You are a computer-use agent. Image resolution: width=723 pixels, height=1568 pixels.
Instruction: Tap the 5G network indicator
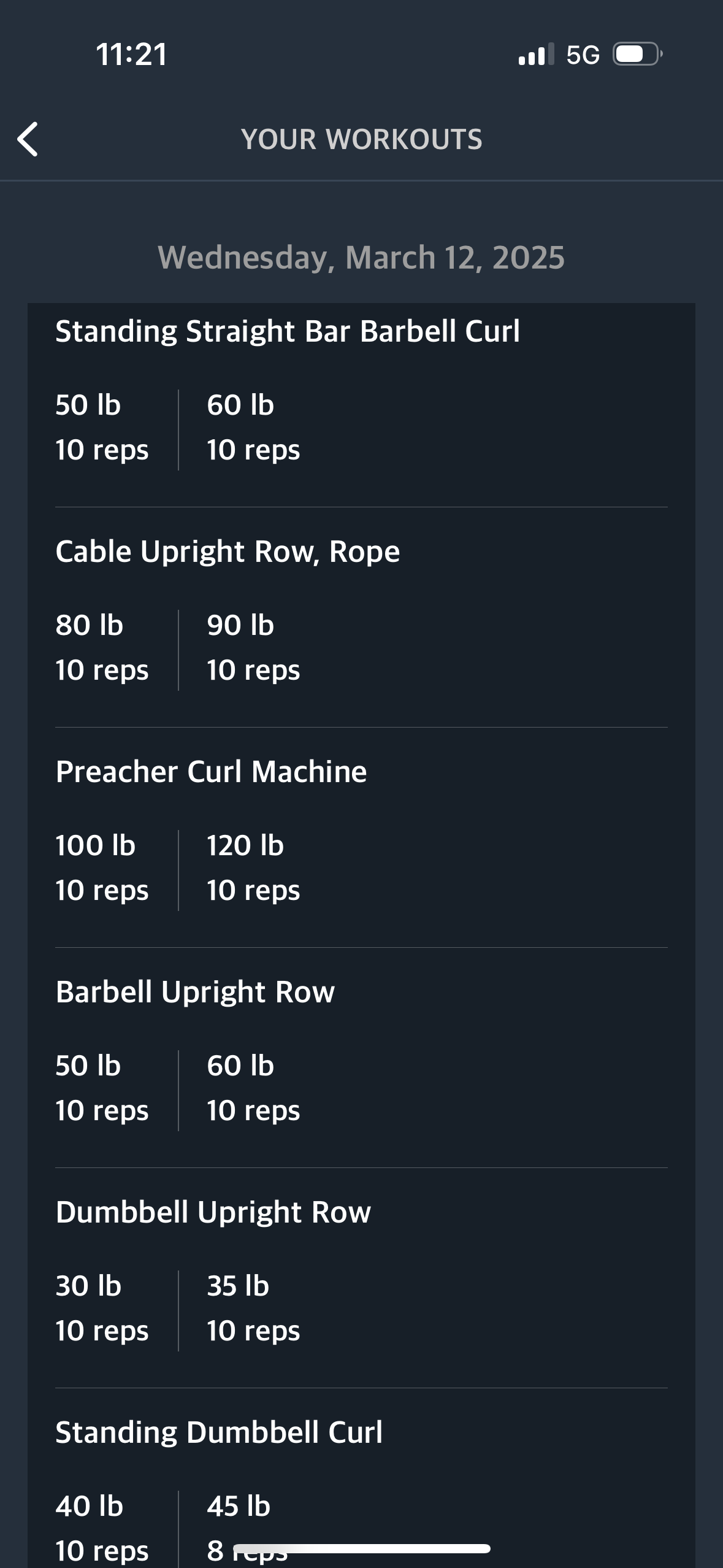click(x=583, y=55)
